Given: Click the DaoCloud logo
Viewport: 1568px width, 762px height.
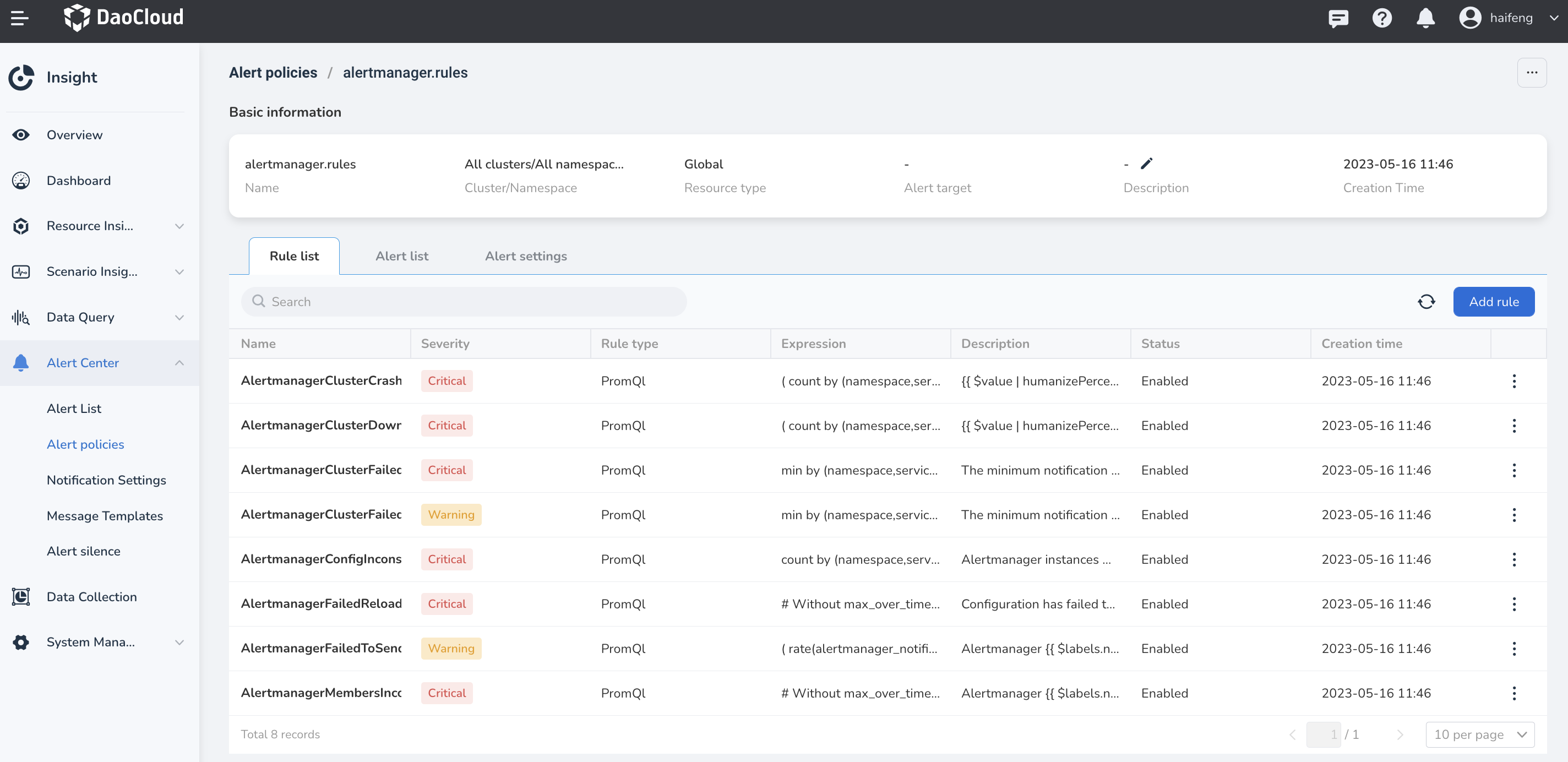Looking at the screenshot, I should click(x=123, y=17).
